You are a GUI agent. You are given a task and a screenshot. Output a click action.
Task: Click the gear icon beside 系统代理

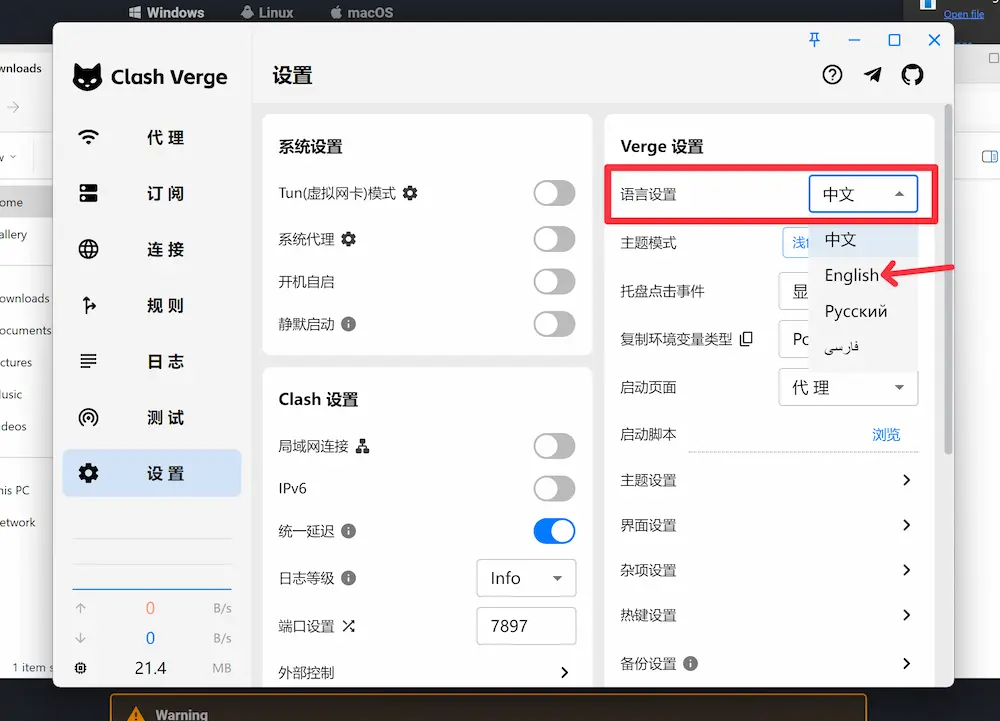pyautogui.click(x=348, y=239)
